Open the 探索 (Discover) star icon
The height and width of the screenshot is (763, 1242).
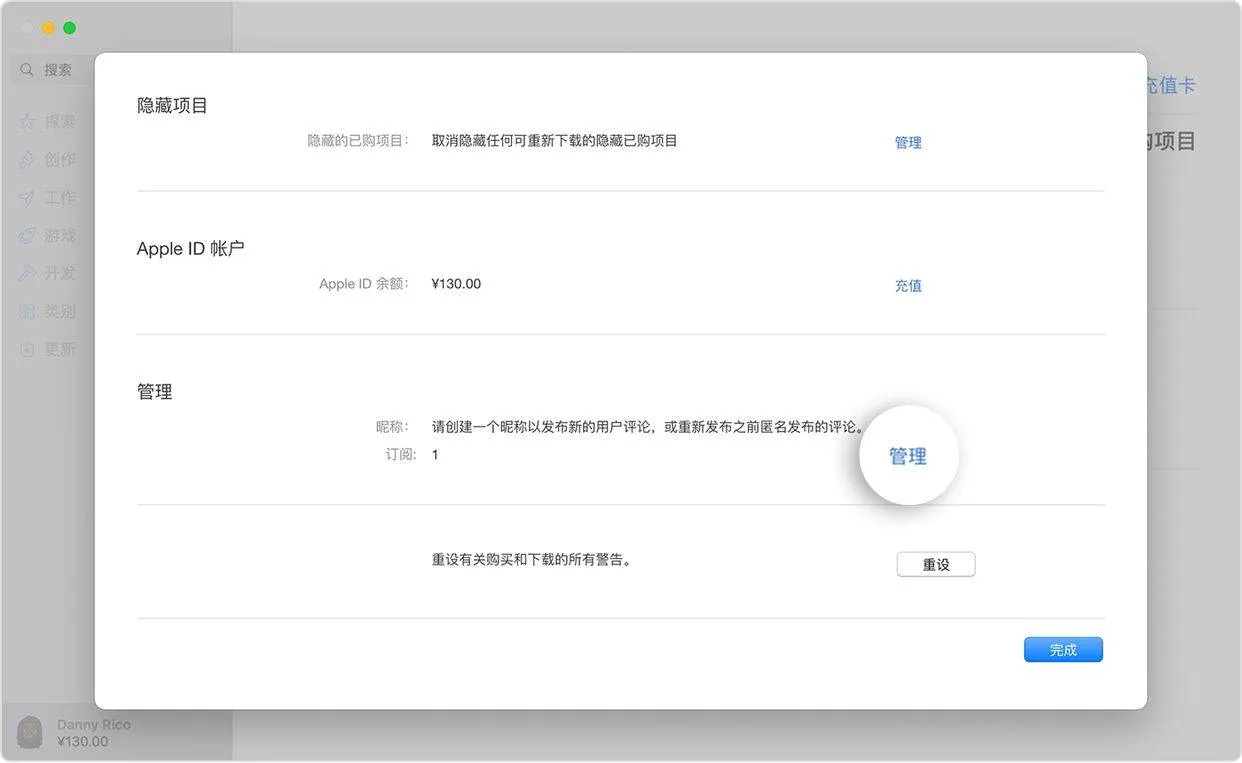[27, 122]
